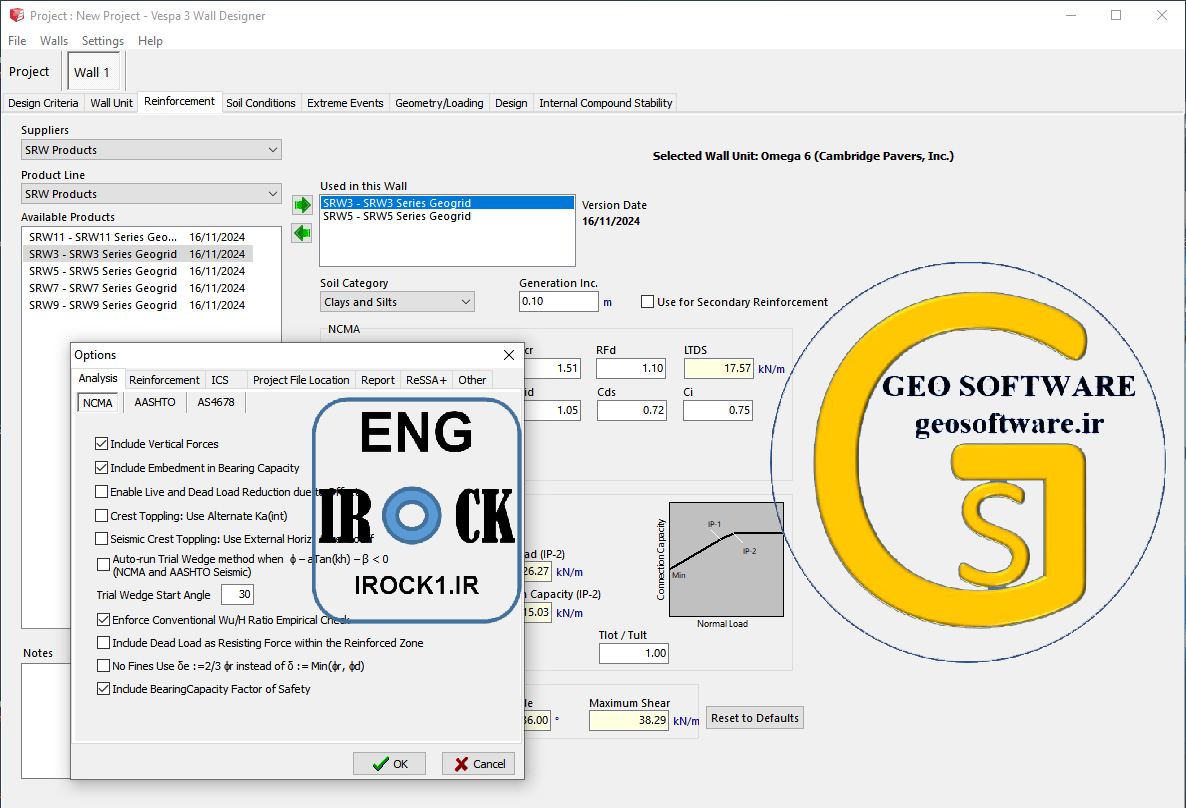Close the Options dialog with X
The image size is (1186, 808).
pyautogui.click(x=509, y=355)
